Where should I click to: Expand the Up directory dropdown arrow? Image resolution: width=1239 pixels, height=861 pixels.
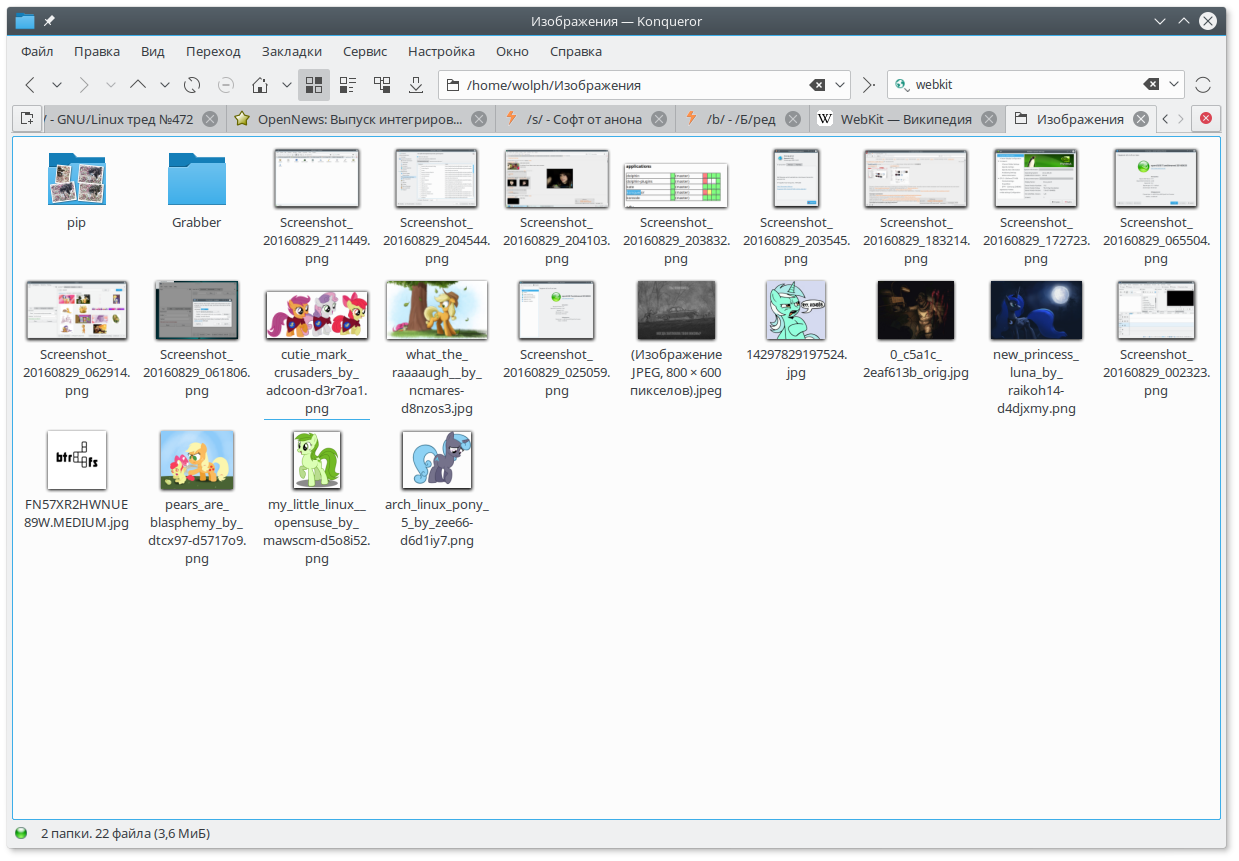(165, 85)
